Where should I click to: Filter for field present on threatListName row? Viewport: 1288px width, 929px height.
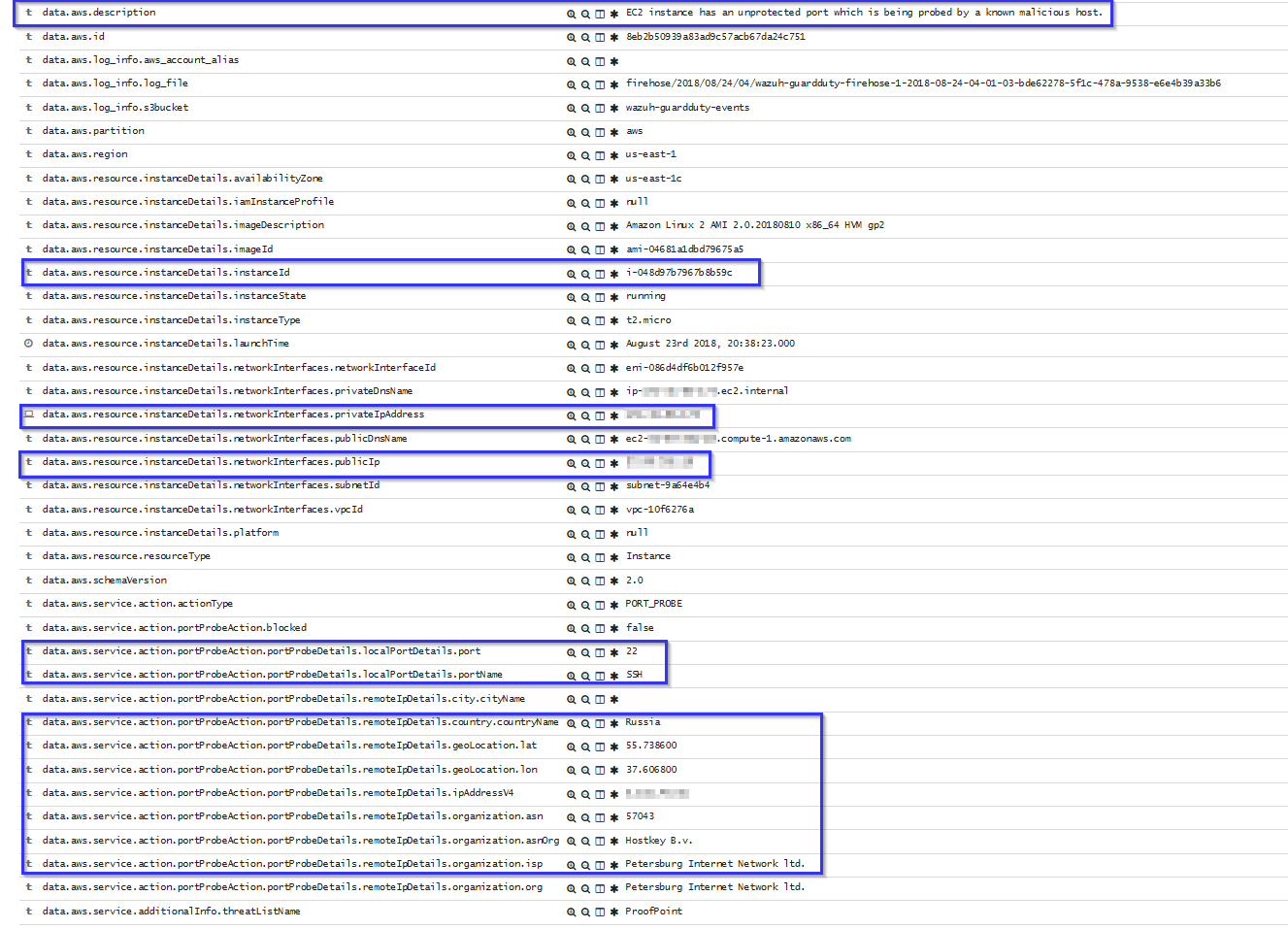(x=613, y=912)
